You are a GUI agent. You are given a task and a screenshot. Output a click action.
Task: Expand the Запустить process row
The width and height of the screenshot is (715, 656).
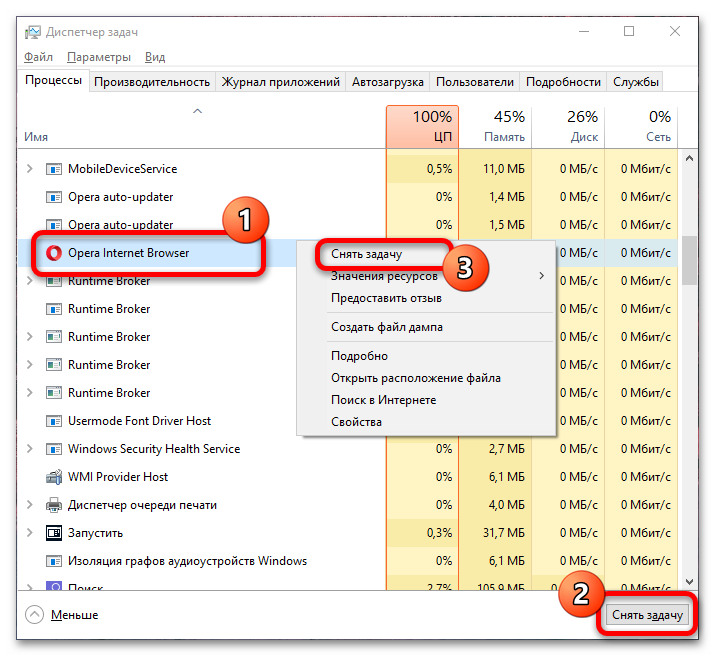(x=30, y=532)
